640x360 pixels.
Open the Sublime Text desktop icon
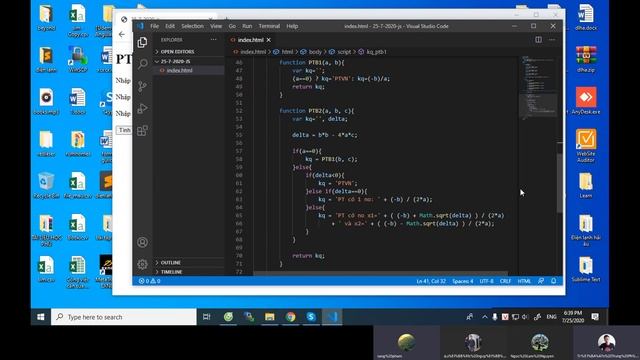point(586,269)
